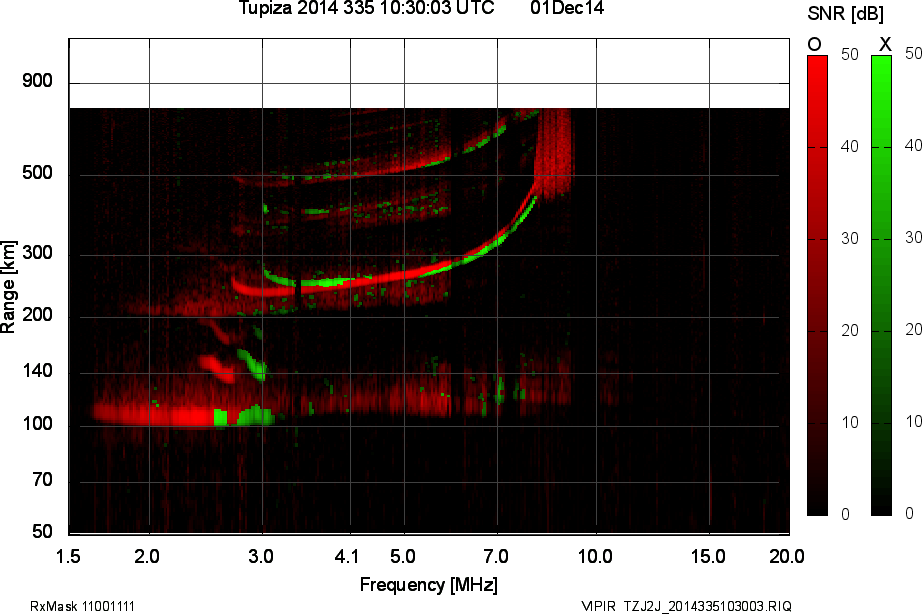This screenshot has width=922, height=614.
Task: Click the '5.0' frequency axis label
Action: pyautogui.click(x=403, y=556)
